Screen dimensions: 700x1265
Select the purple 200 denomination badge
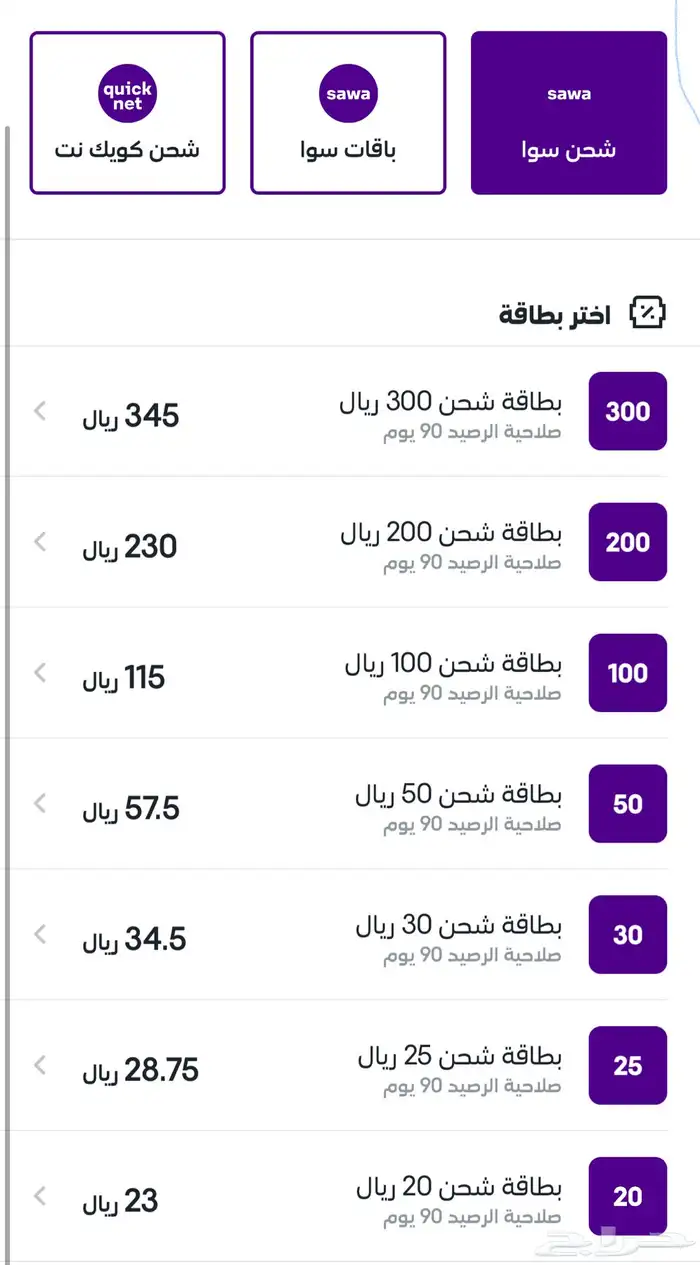pos(628,542)
